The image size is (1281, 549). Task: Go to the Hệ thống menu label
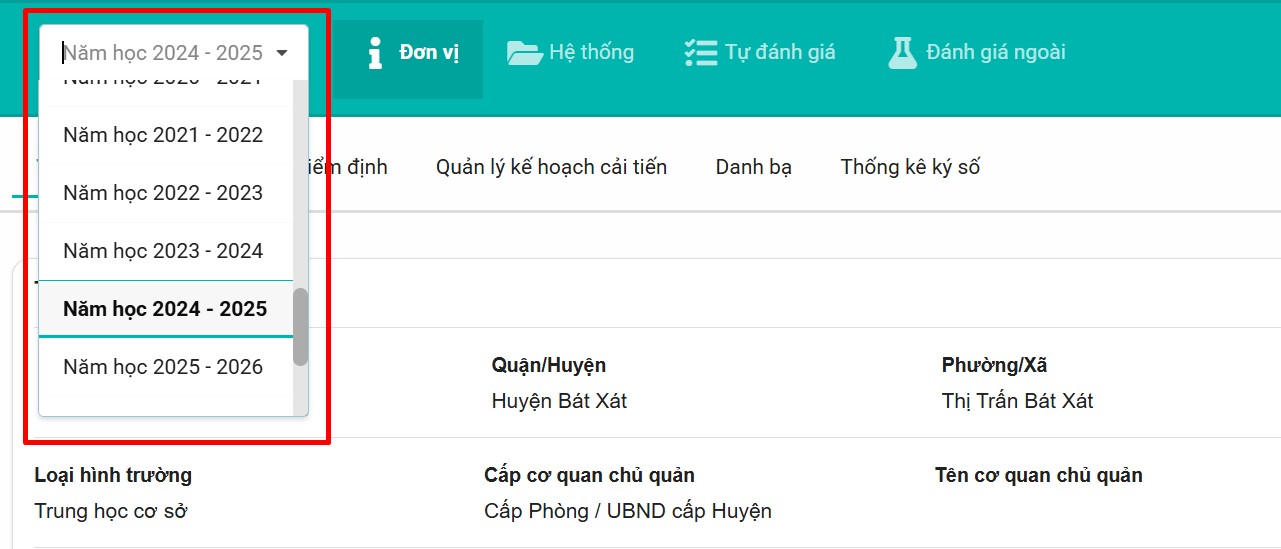[591, 52]
